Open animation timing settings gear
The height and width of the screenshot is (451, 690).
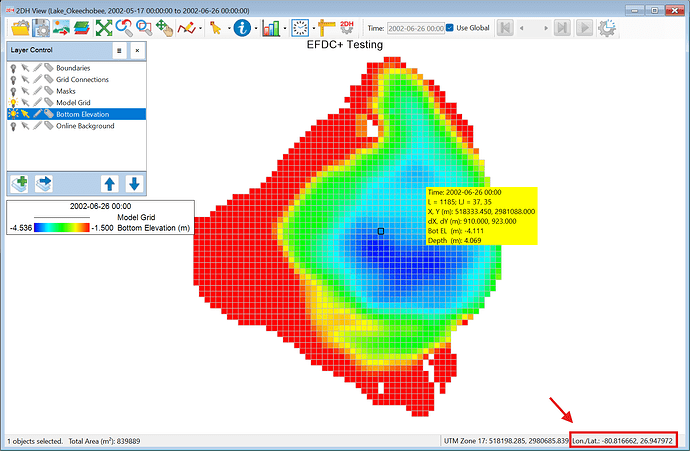607,28
